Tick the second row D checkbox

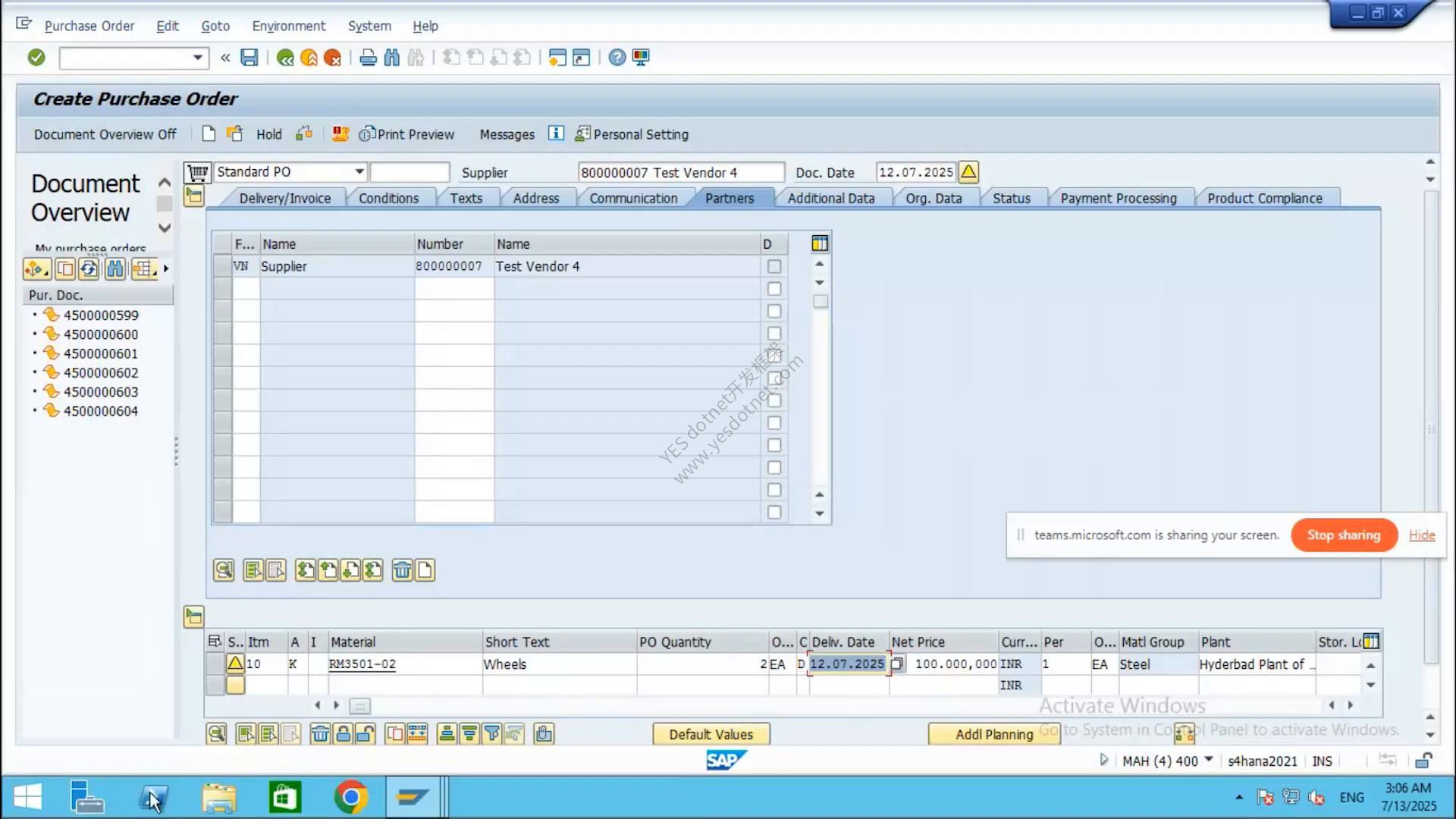coord(773,289)
